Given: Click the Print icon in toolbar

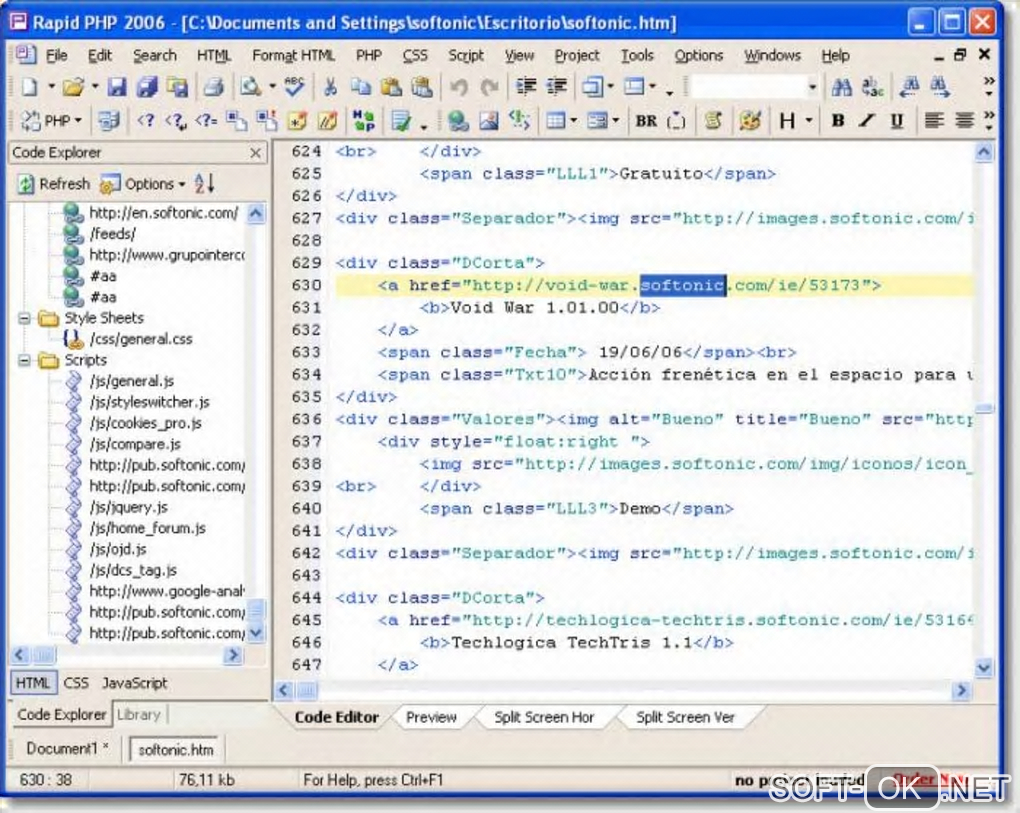Looking at the screenshot, I should pos(212,88).
